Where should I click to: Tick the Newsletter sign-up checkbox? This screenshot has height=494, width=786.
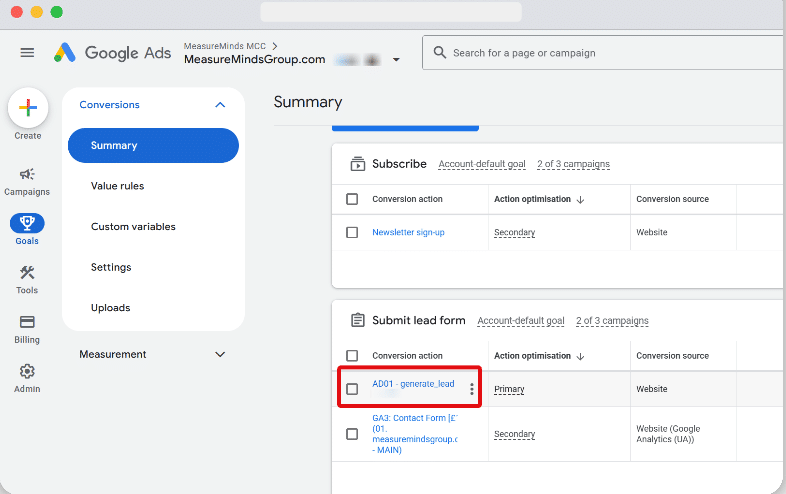pyautogui.click(x=352, y=232)
